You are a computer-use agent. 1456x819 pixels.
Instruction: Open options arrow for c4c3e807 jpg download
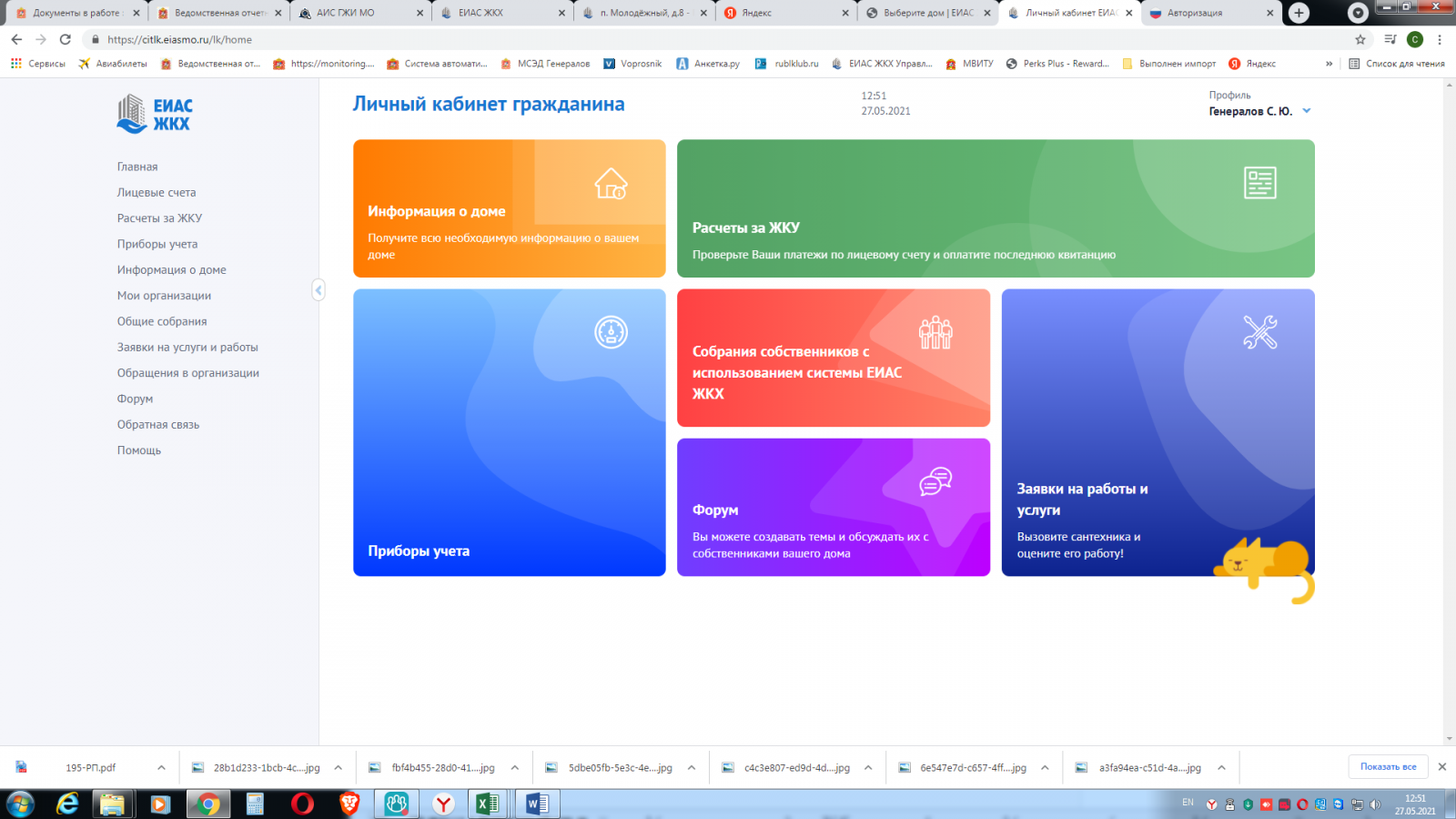tap(868, 768)
